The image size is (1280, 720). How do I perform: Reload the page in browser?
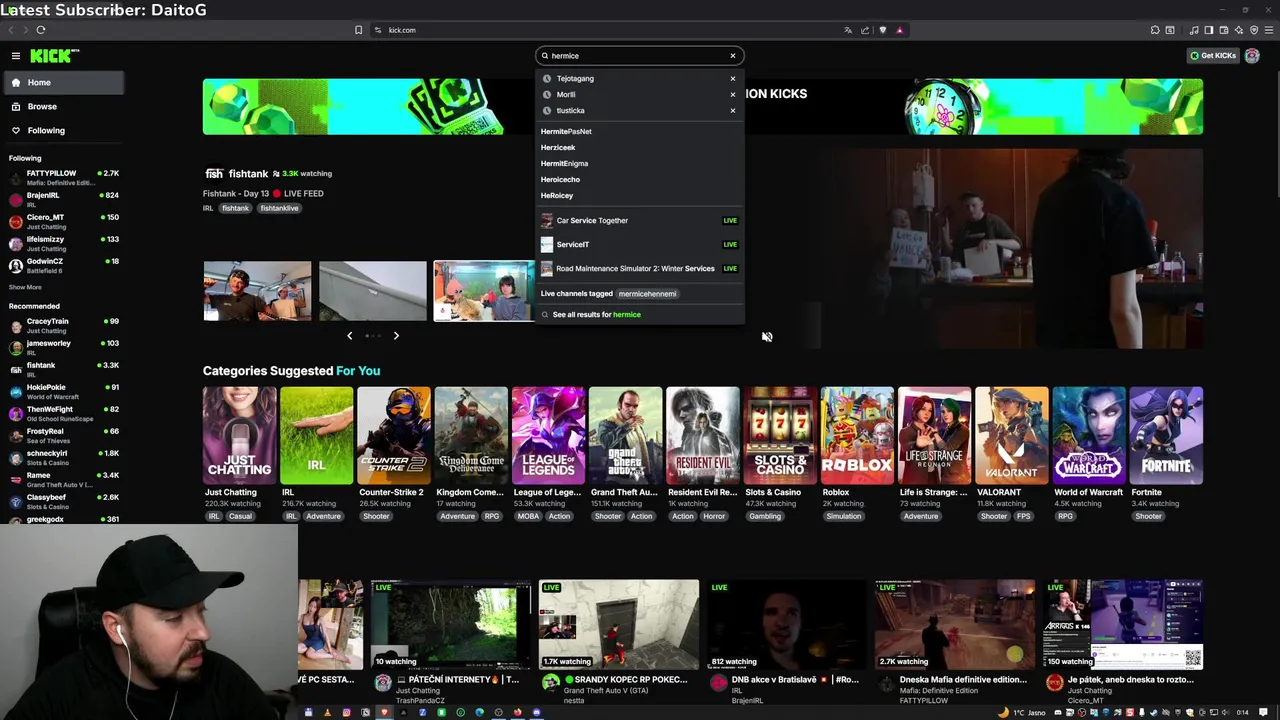point(41,30)
